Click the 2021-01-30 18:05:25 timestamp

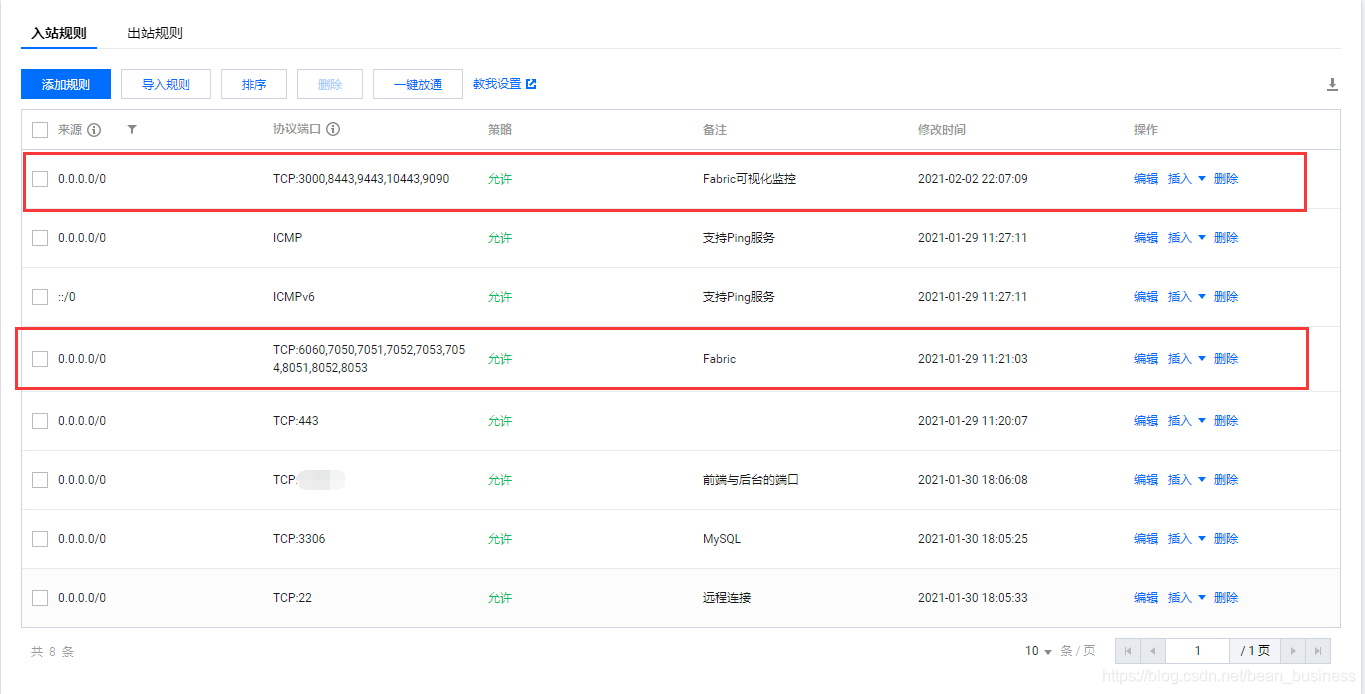pyautogui.click(x=973, y=539)
